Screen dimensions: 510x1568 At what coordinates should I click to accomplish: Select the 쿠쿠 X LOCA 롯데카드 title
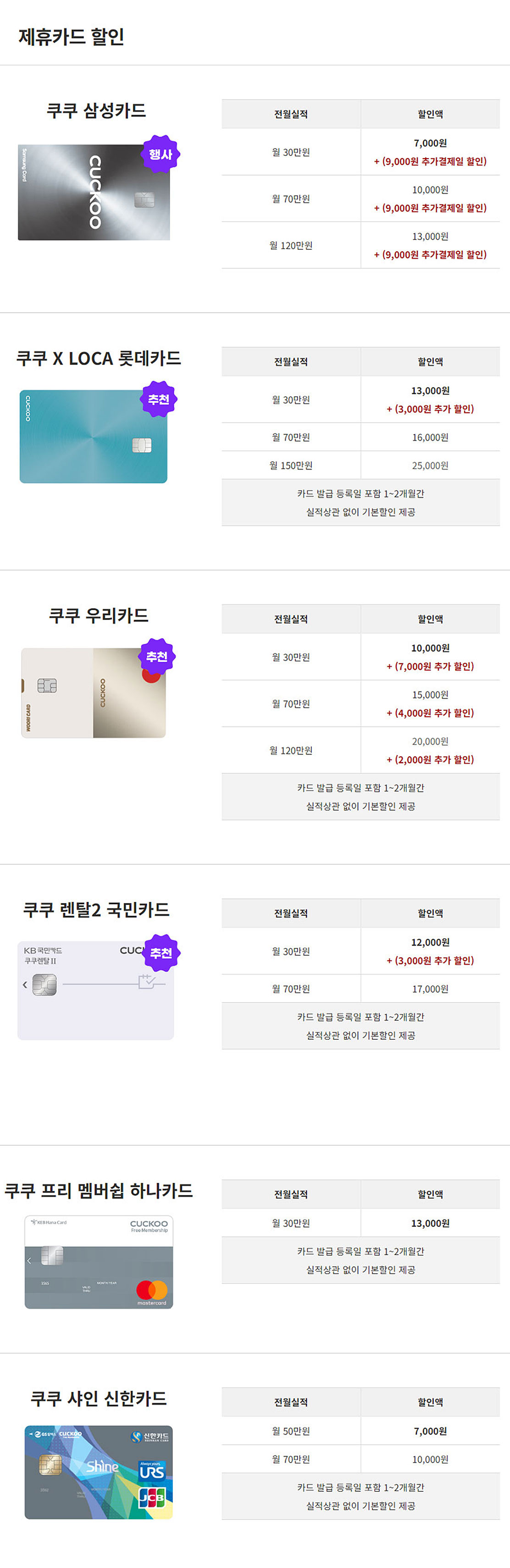99,359
